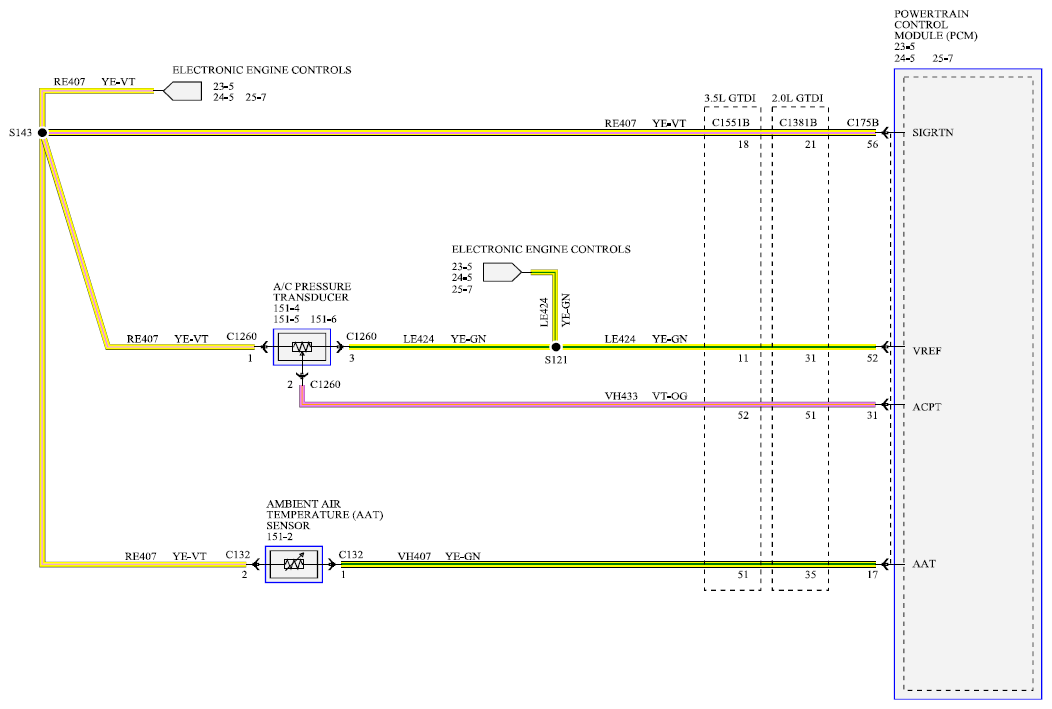Click the off-page connector arrow feeding splice S121
The width and height of the screenshot is (1052, 709).
(502, 272)
